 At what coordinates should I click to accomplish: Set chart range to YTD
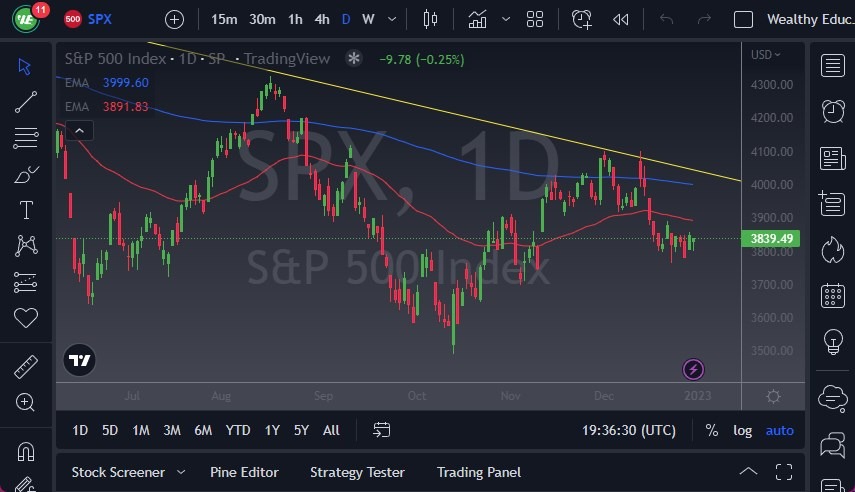pyautogui.click(x=237, y=430)
